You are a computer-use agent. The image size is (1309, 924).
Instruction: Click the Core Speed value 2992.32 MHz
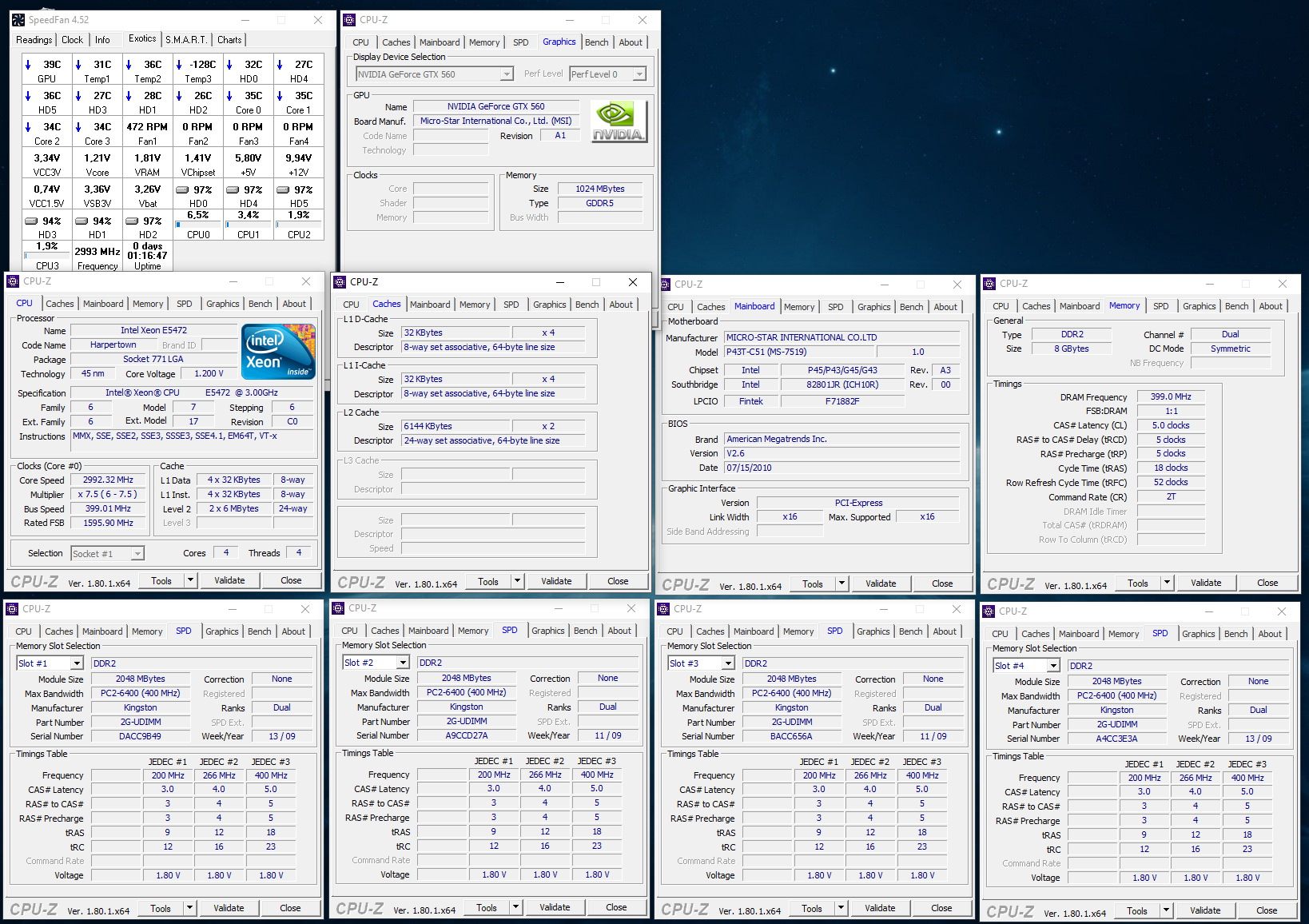click(x=108, y=480)
